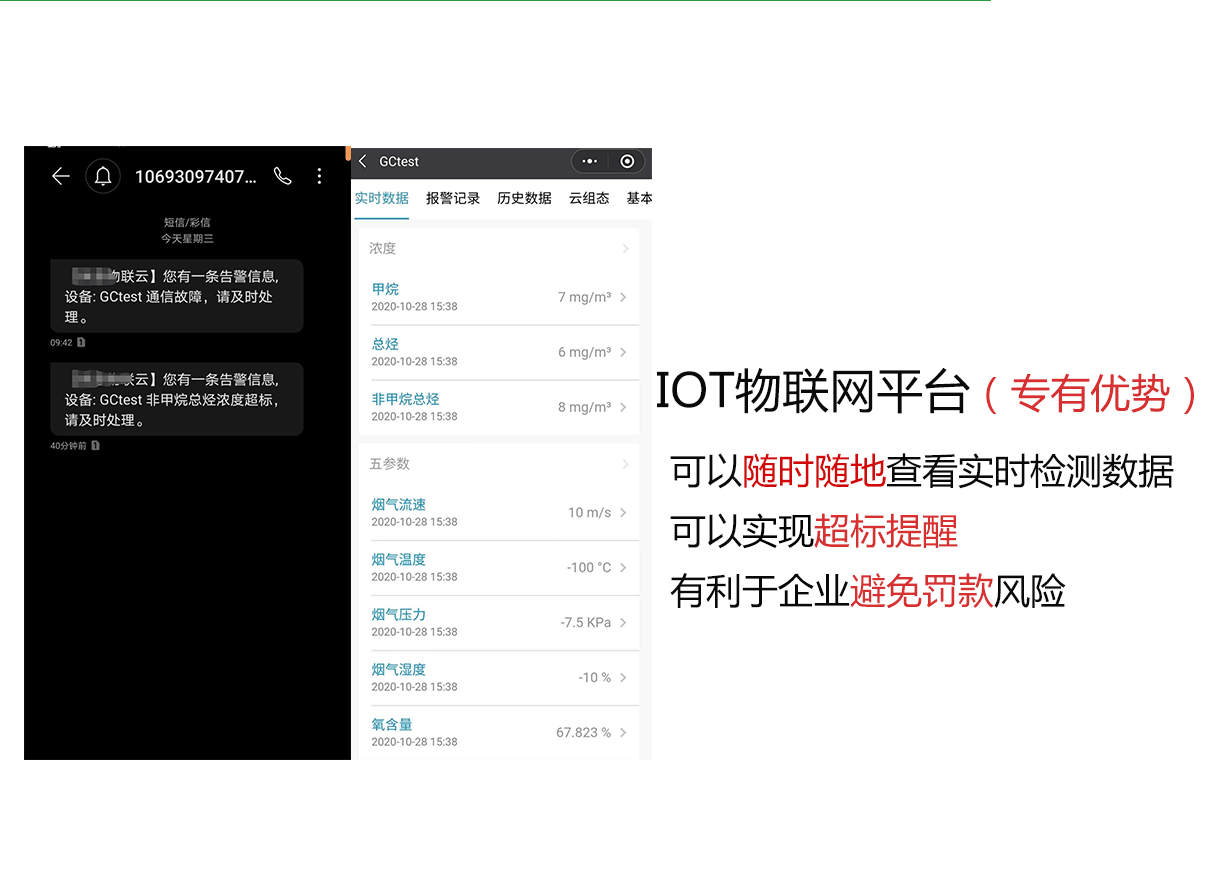Open the 氧含量 row chevron

pos(623,732)
